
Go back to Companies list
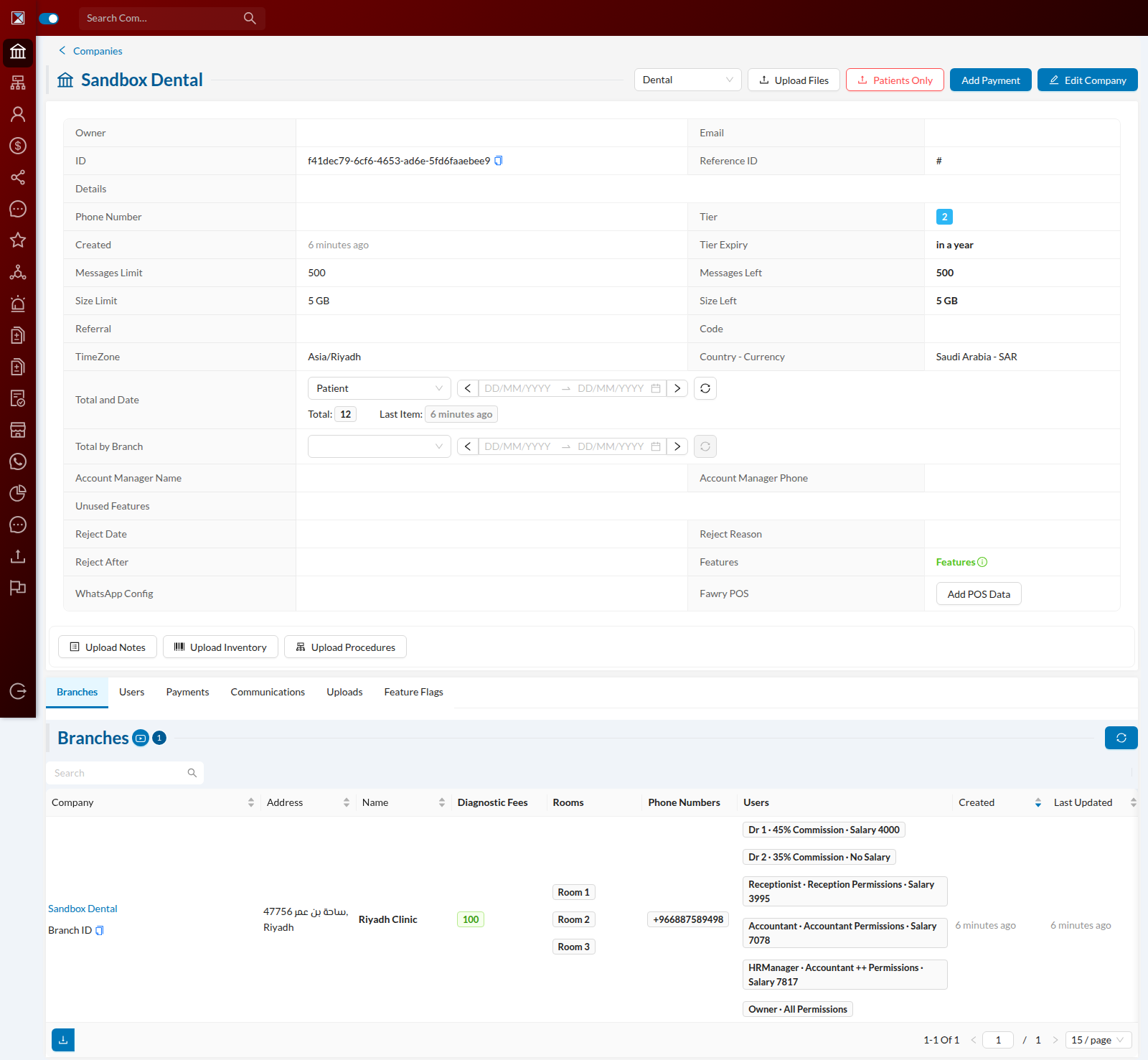(90, 50)
